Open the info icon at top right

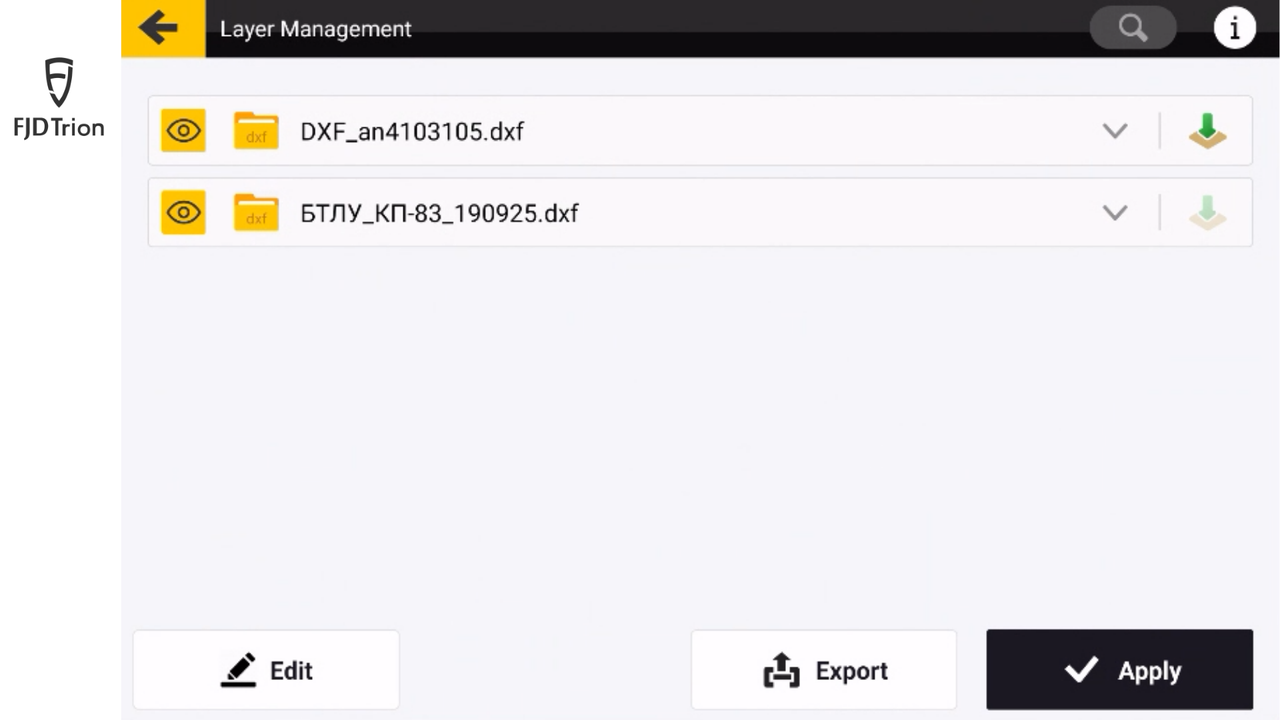coord(1235,29)
